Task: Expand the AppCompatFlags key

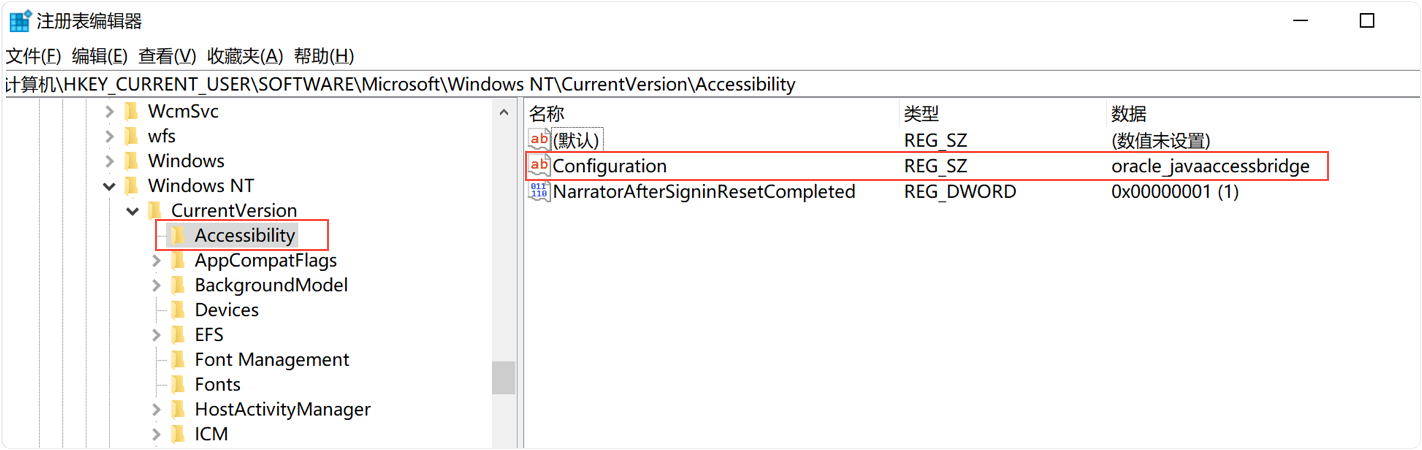Action: [x=156, y=261]
